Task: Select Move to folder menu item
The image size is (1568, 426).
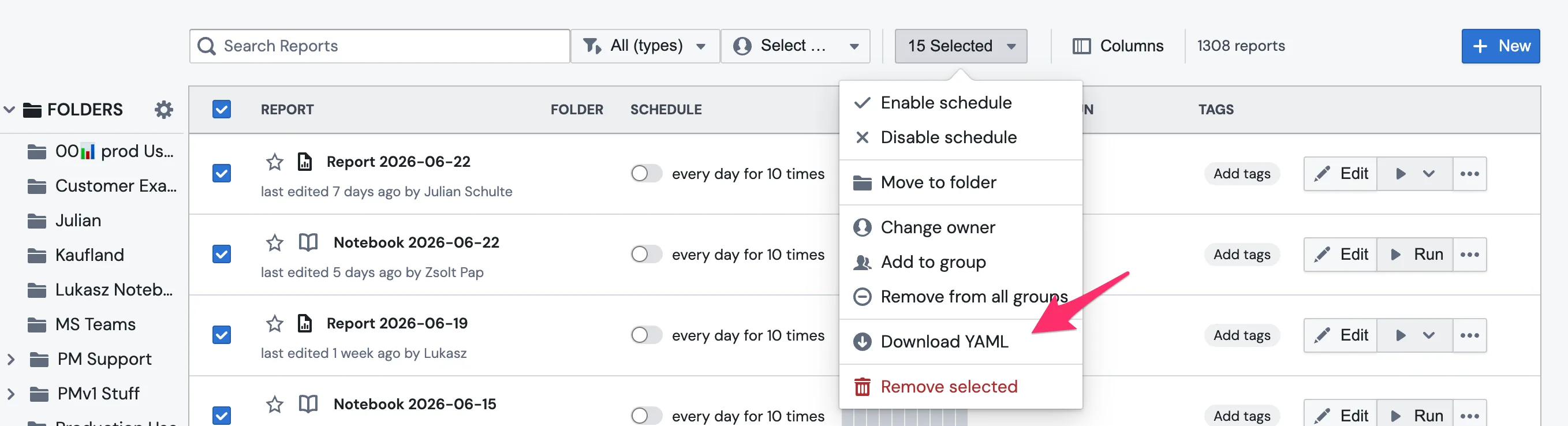Action: [x=961, y=182]
